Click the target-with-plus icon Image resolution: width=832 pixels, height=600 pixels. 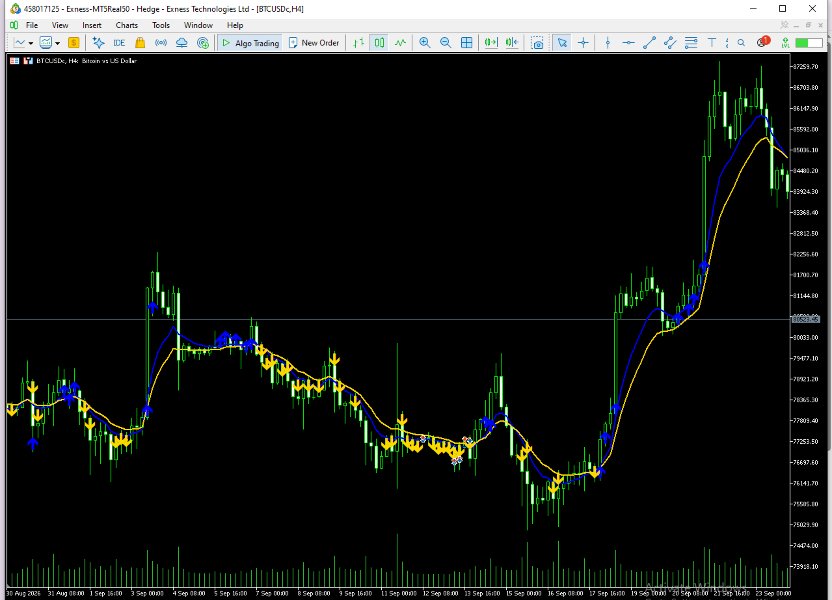[x=203, y=42]
